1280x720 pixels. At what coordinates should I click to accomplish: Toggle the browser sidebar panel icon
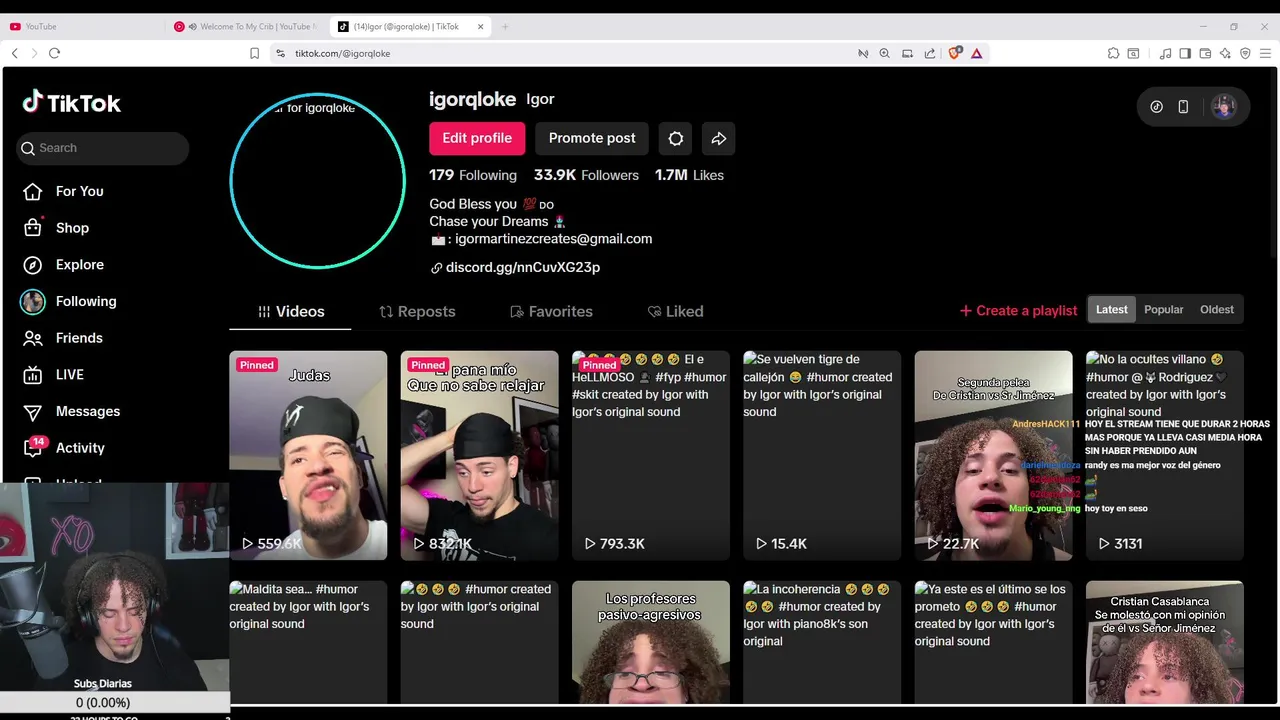point(1185,53)
